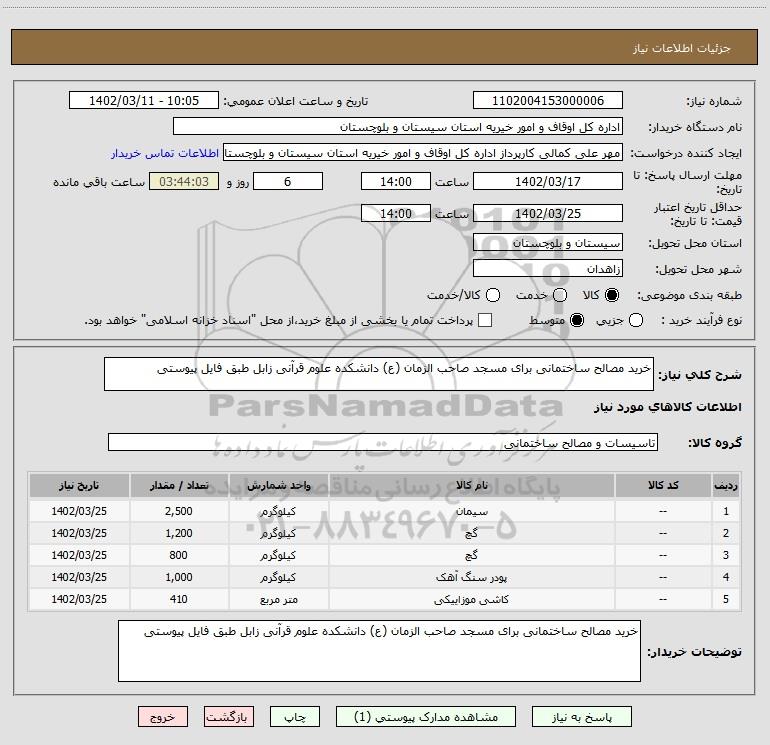This screenshot has width=770, height=745.
Task: Click the کیلوگرم unit cell for سیمان
Action: tap(278, 511)
